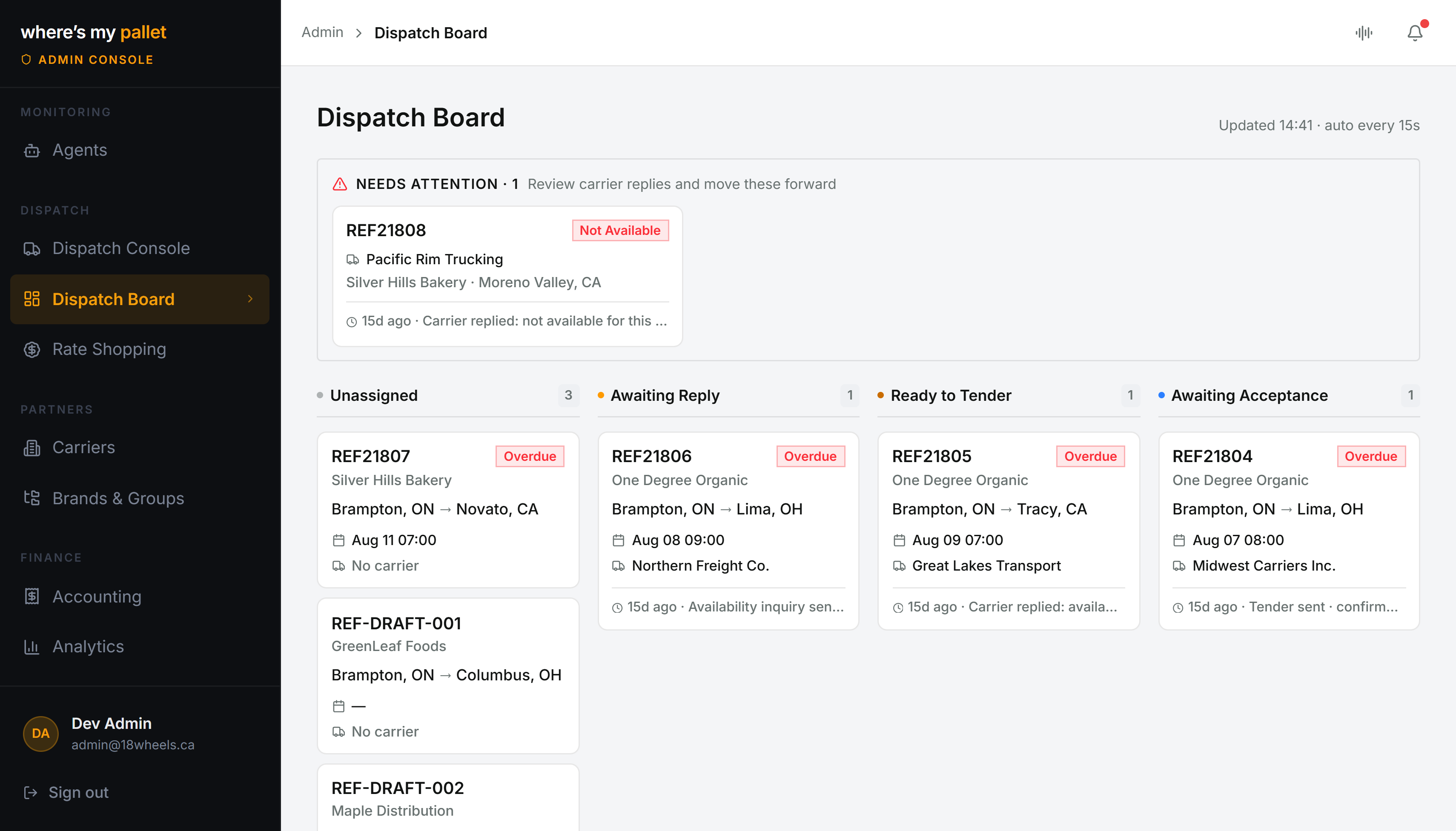The image size is (1456, 831).
Task: Navigate to Analytics
Action: (x=140, y=647)
